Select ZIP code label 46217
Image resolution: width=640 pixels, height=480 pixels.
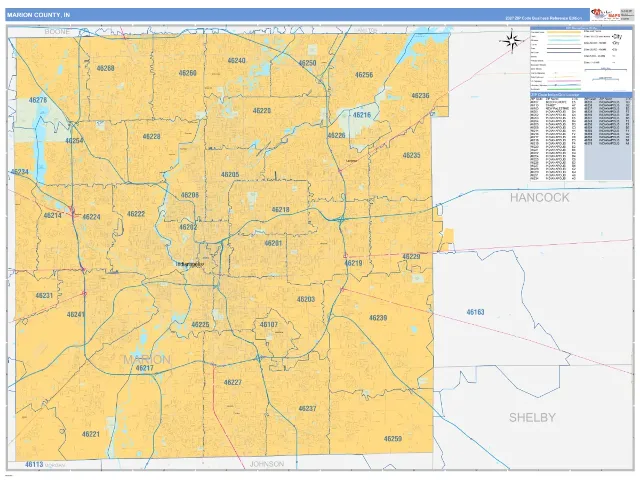pyautogui.click(x=144, y=368)
